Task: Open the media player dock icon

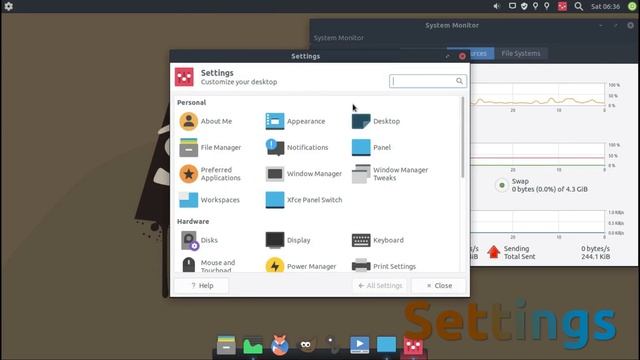Action: (x=360, y=345)
